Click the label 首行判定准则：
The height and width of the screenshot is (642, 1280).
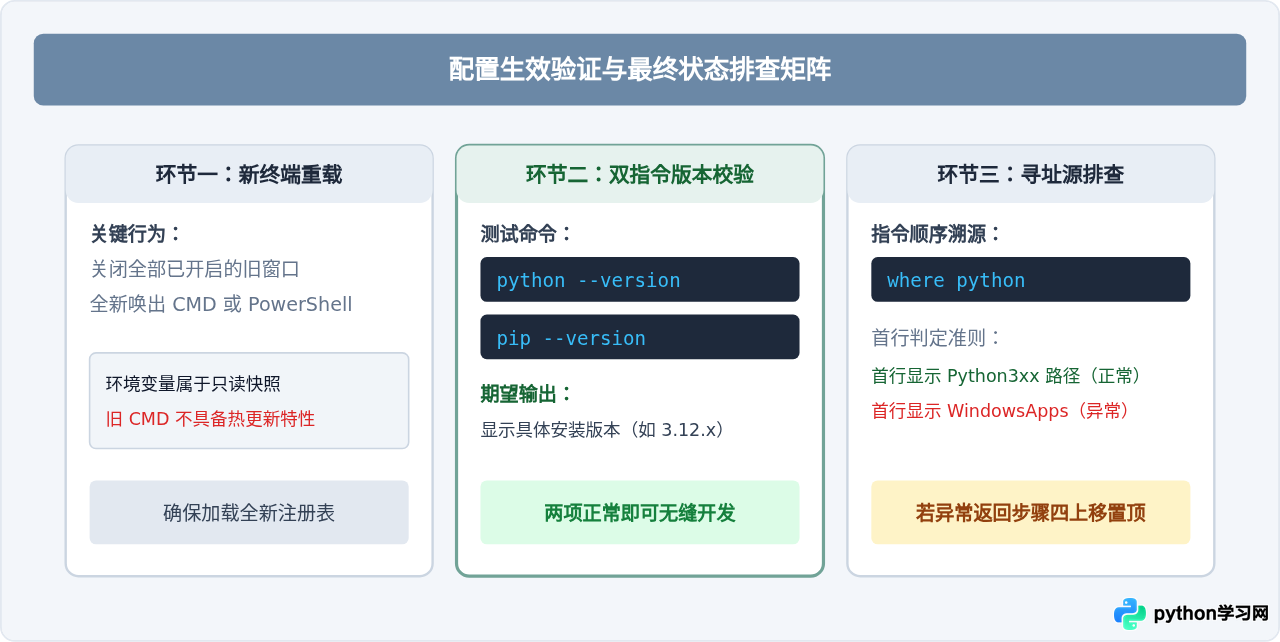937,338
